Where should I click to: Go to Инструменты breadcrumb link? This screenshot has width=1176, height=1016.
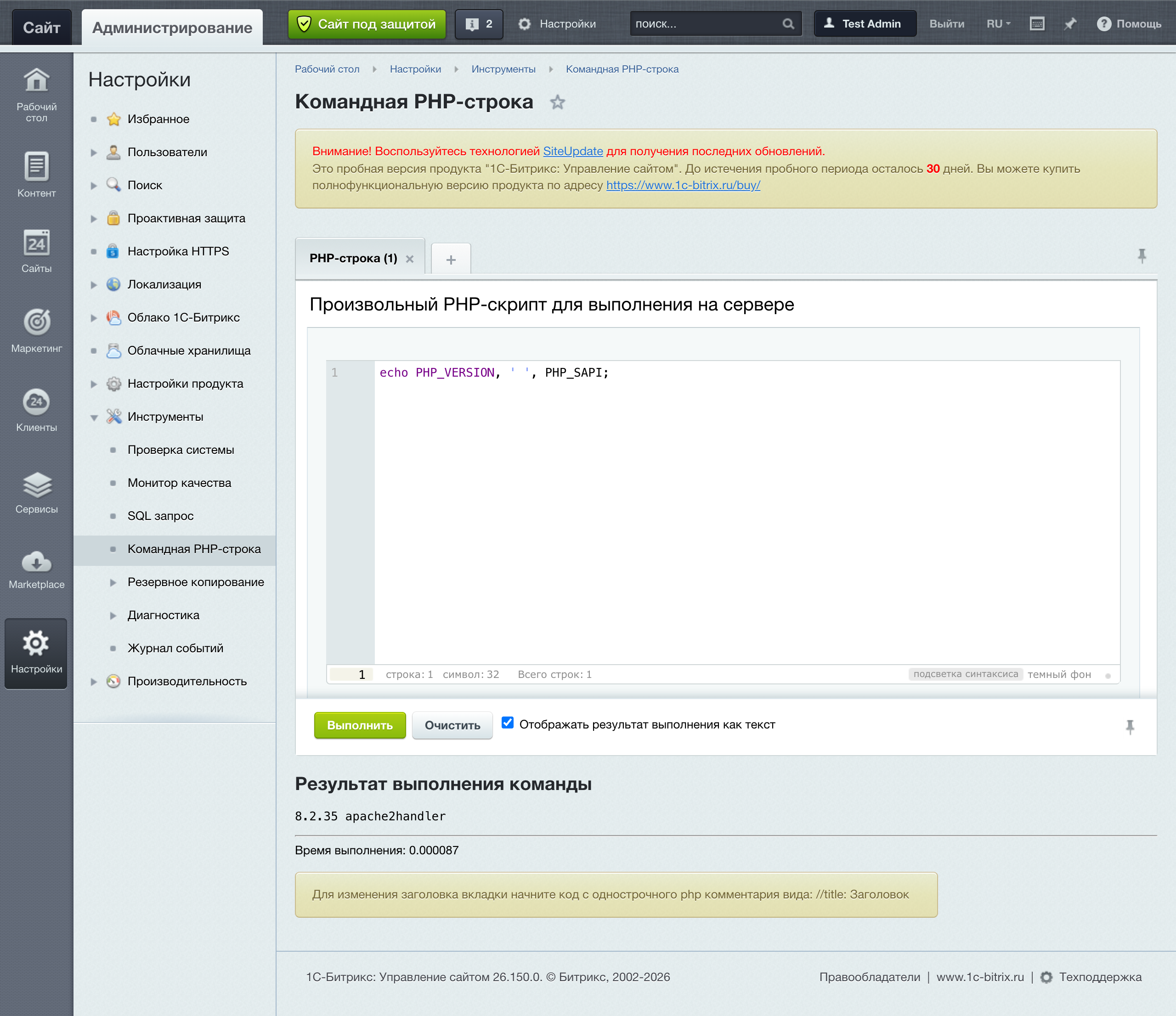click(503, 69)
